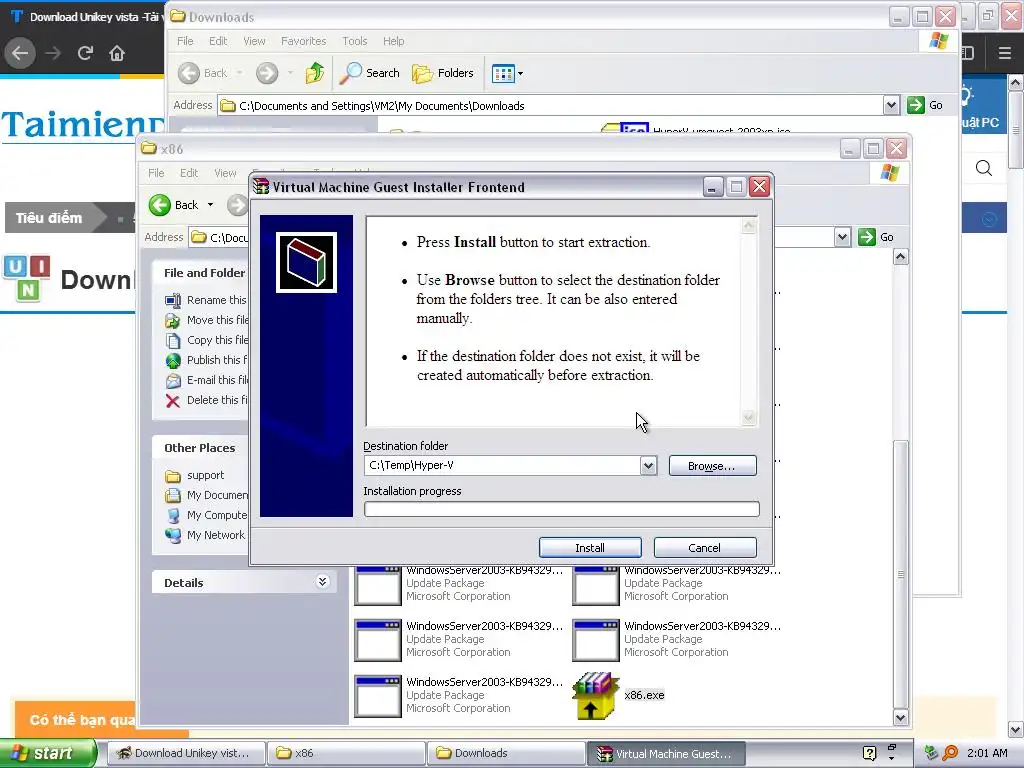
Task: Click Install to start extraction
Action: tap(590, 547)
